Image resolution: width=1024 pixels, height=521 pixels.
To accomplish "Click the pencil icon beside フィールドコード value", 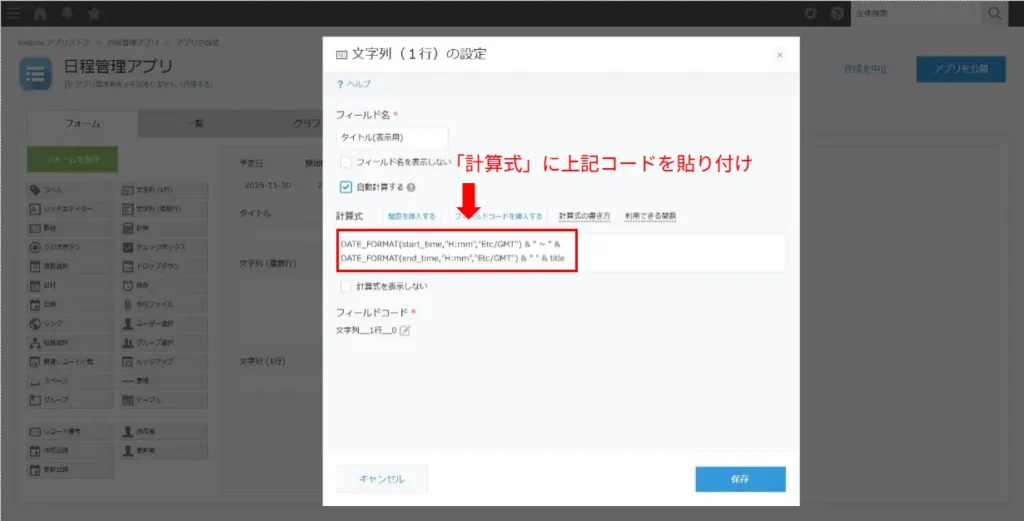I will pos(405,330).
